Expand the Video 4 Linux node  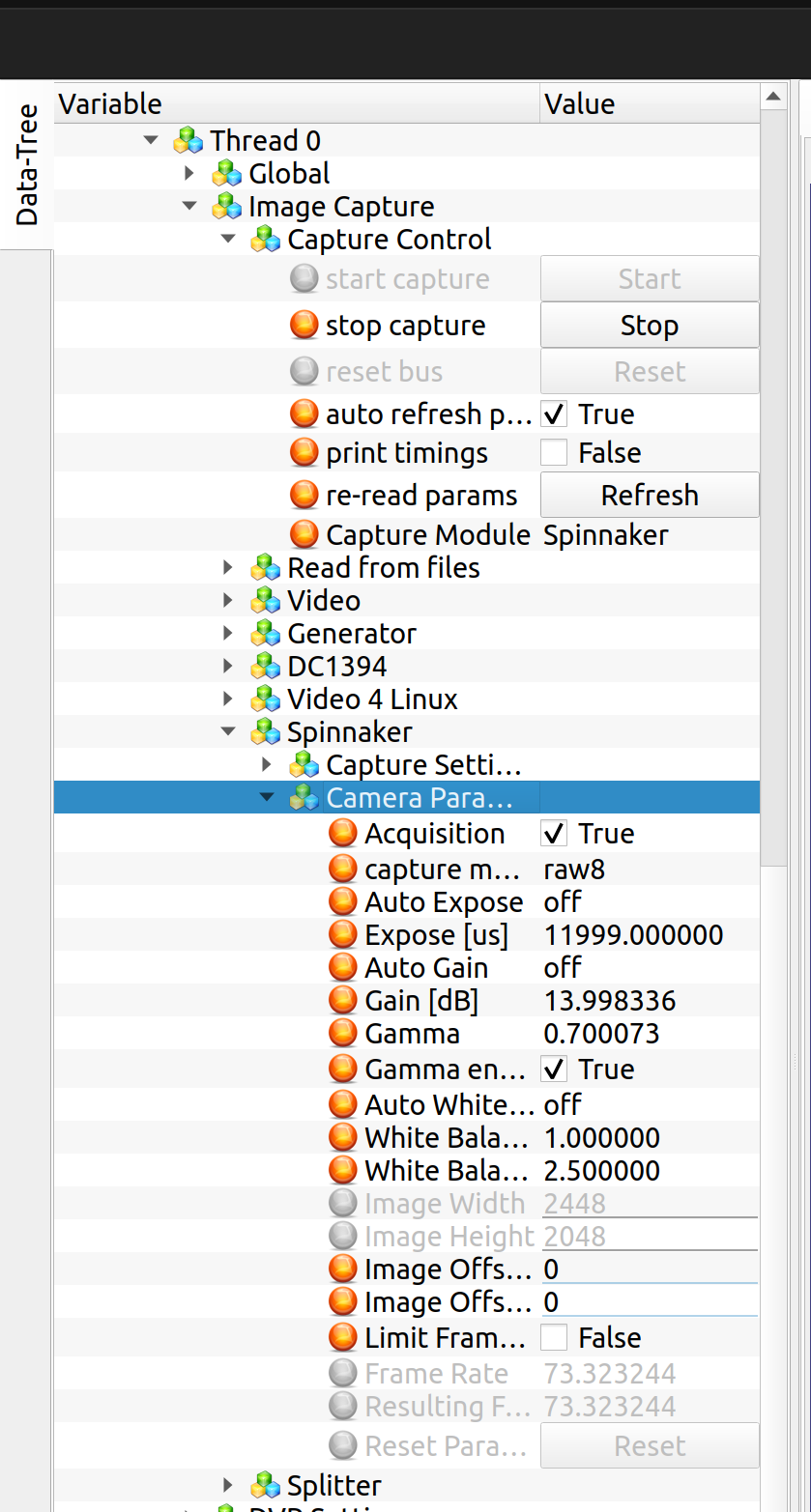[228, 699]
